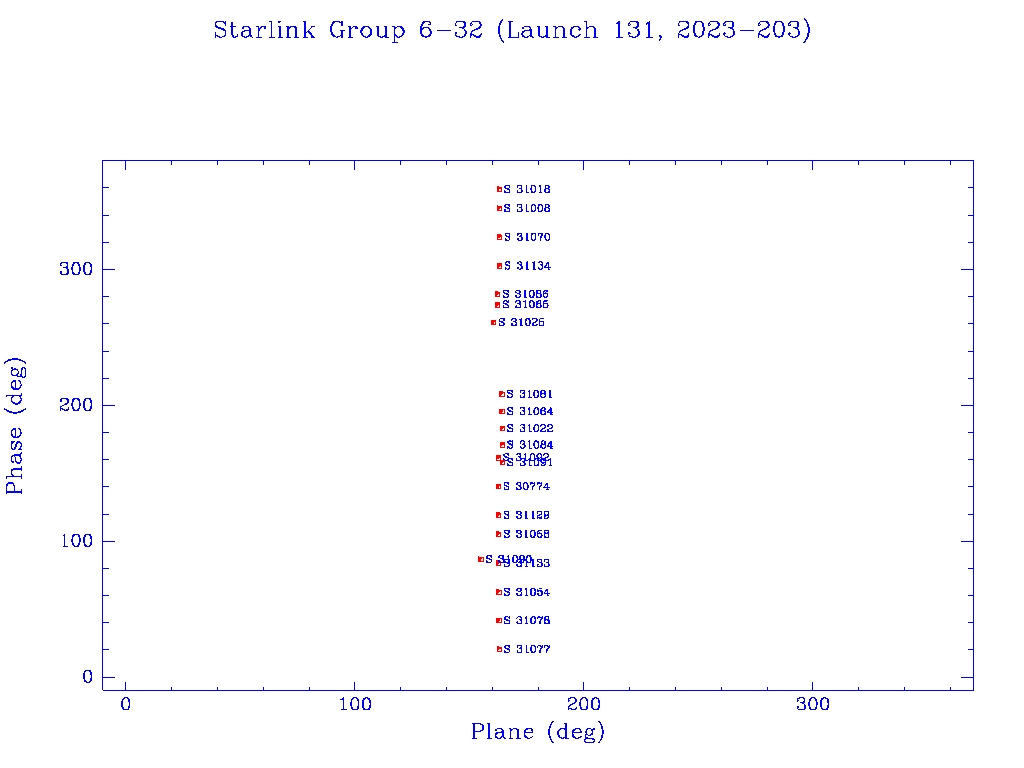Click the red data marker beside S 31018
The image size is (1024, 768).
pyautogui.click(x=500, y=189)
